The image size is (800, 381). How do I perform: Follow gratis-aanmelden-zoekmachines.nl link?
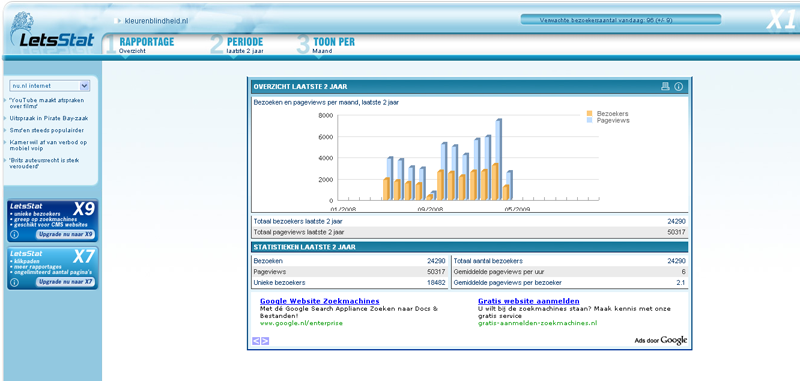coord(537,323)
